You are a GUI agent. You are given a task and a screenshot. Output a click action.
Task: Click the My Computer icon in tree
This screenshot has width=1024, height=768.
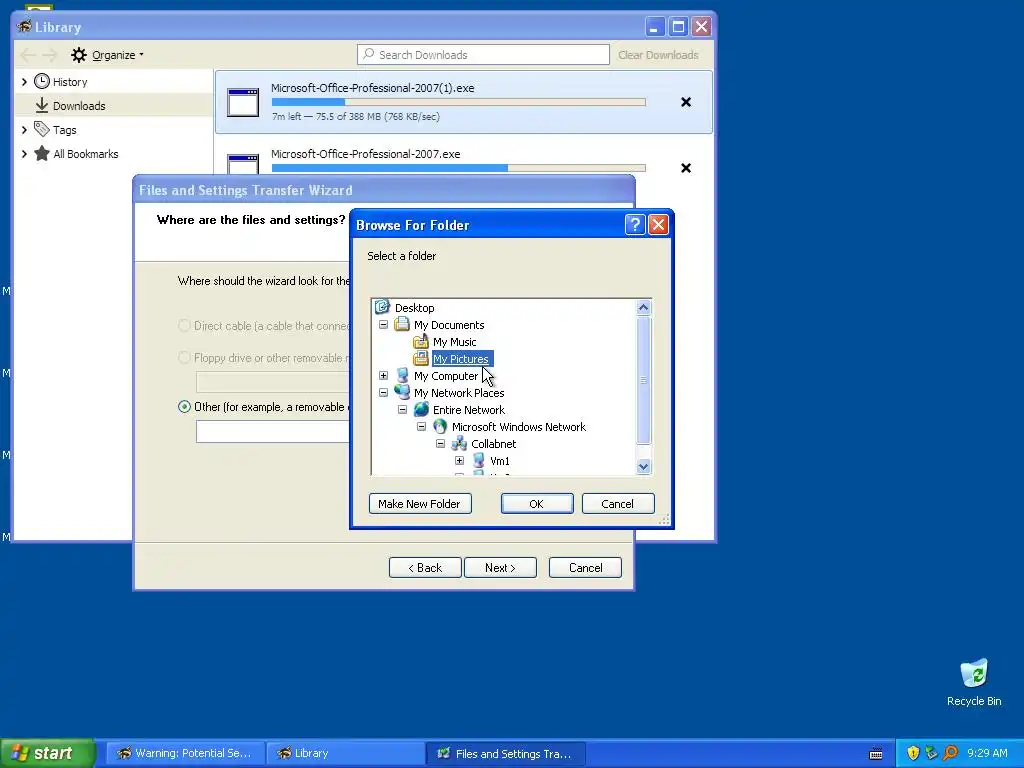(402, 376)
